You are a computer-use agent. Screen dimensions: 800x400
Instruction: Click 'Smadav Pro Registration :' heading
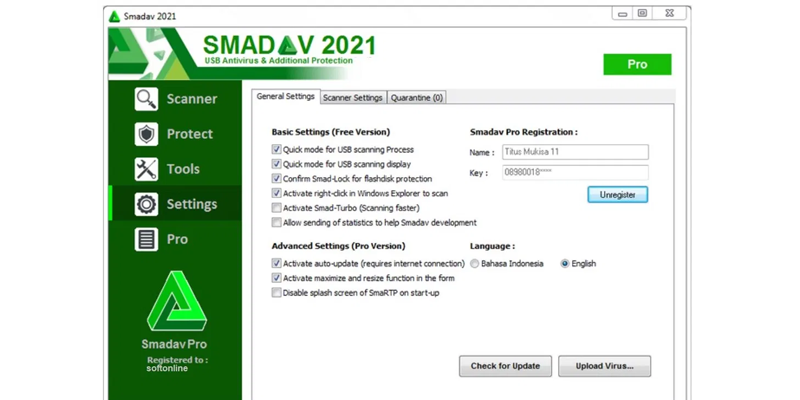523,132
